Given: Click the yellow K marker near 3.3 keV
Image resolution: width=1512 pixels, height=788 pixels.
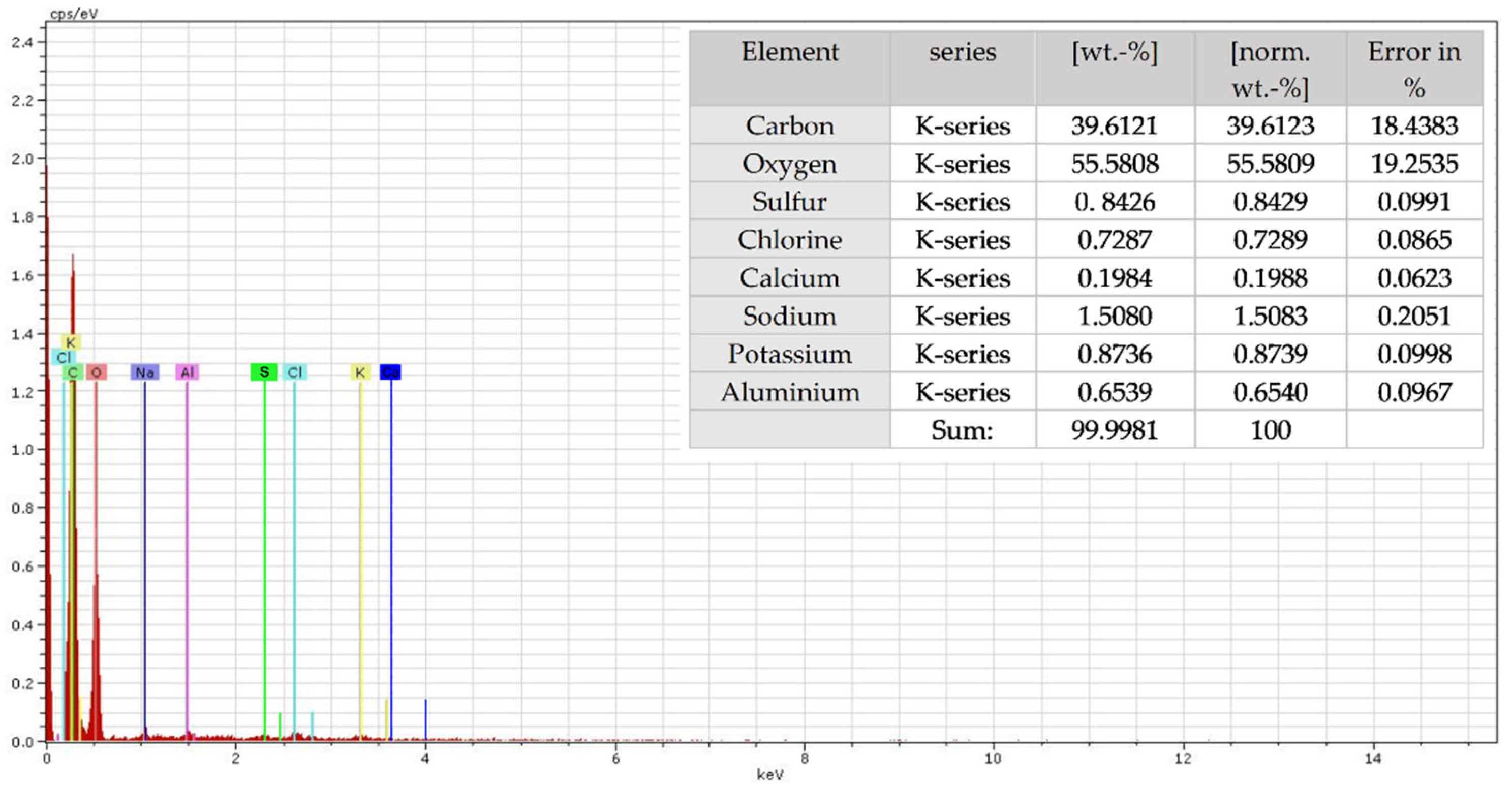Looking at the screenshot, I should tap(361, 371).
